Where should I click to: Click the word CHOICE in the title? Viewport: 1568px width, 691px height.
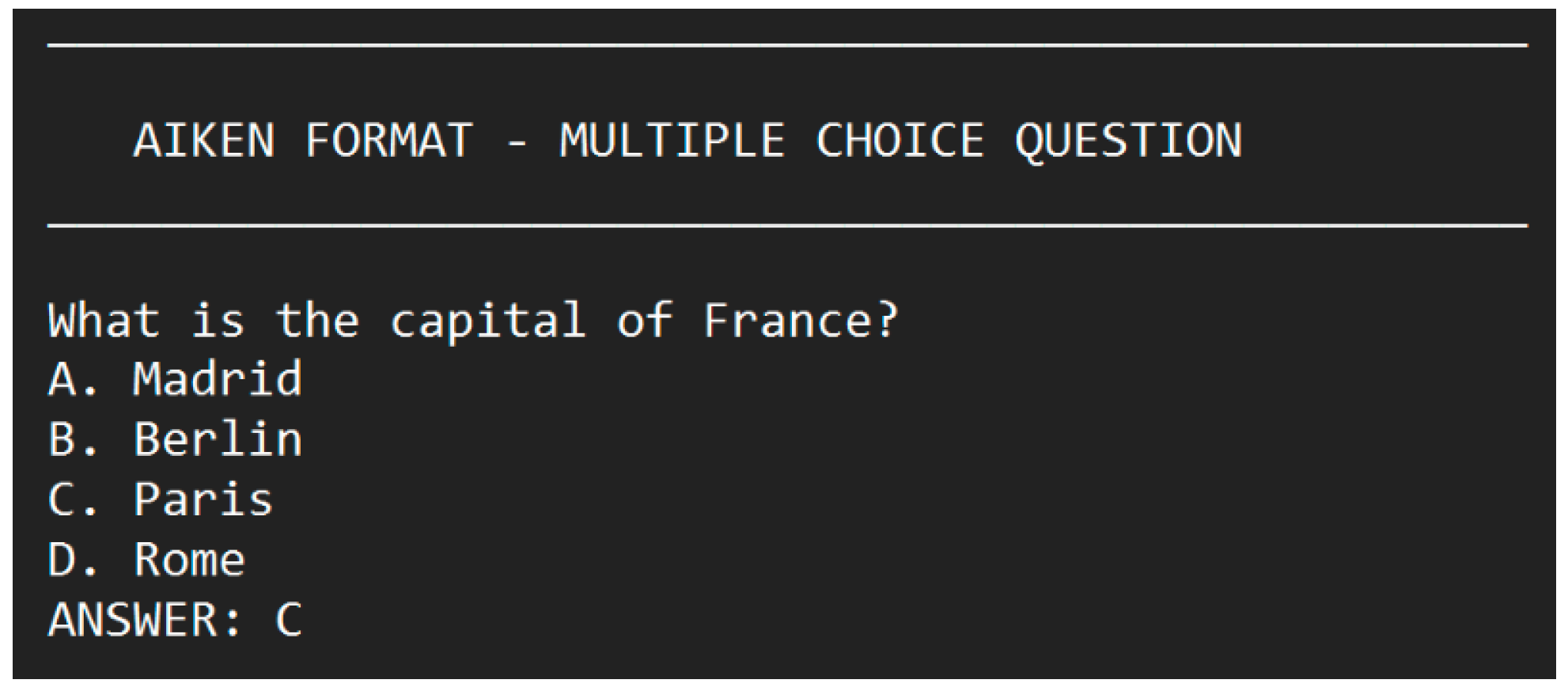900,141
